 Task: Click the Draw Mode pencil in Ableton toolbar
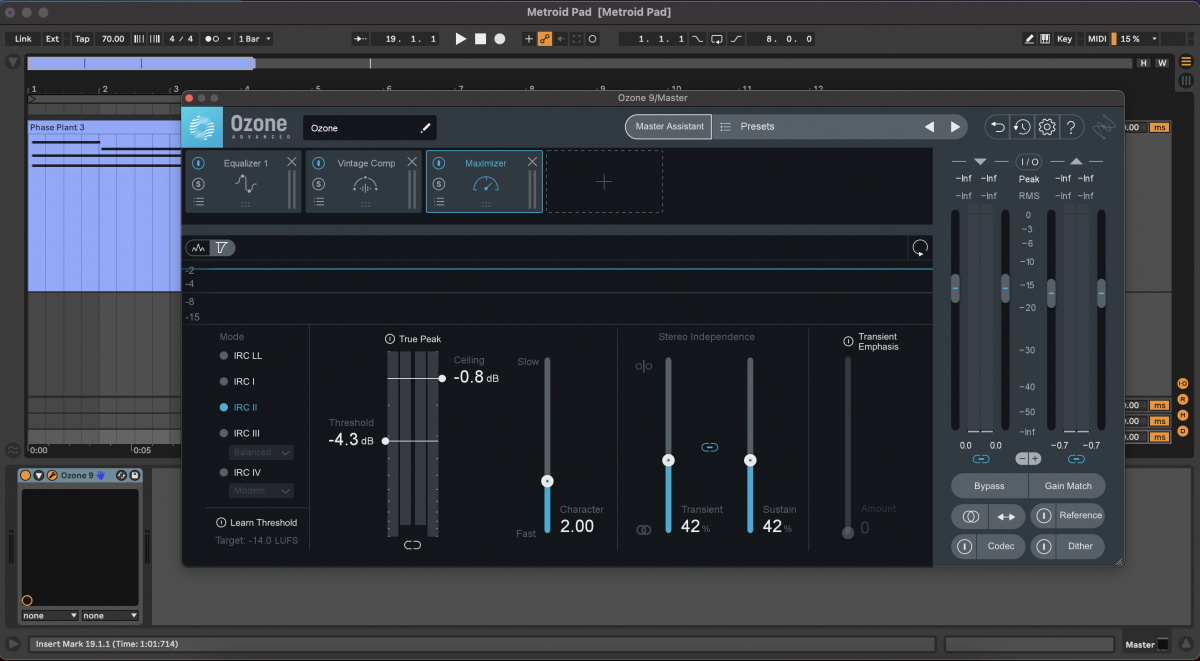coord(1029,39)
